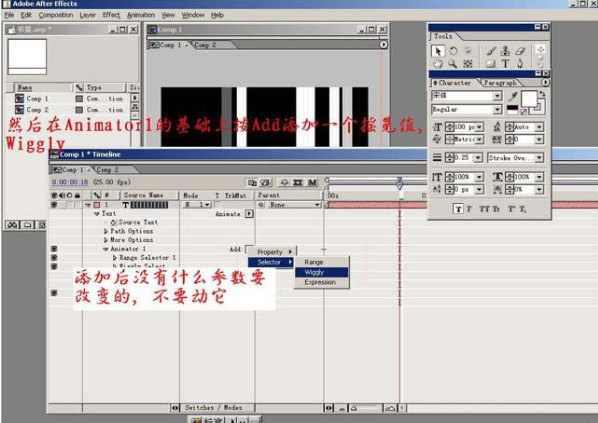Image resolution: width=598 pixels, height=423 pixels.
Task: Click the Project window preview thumbnail
Action: (x=27, y=56)
